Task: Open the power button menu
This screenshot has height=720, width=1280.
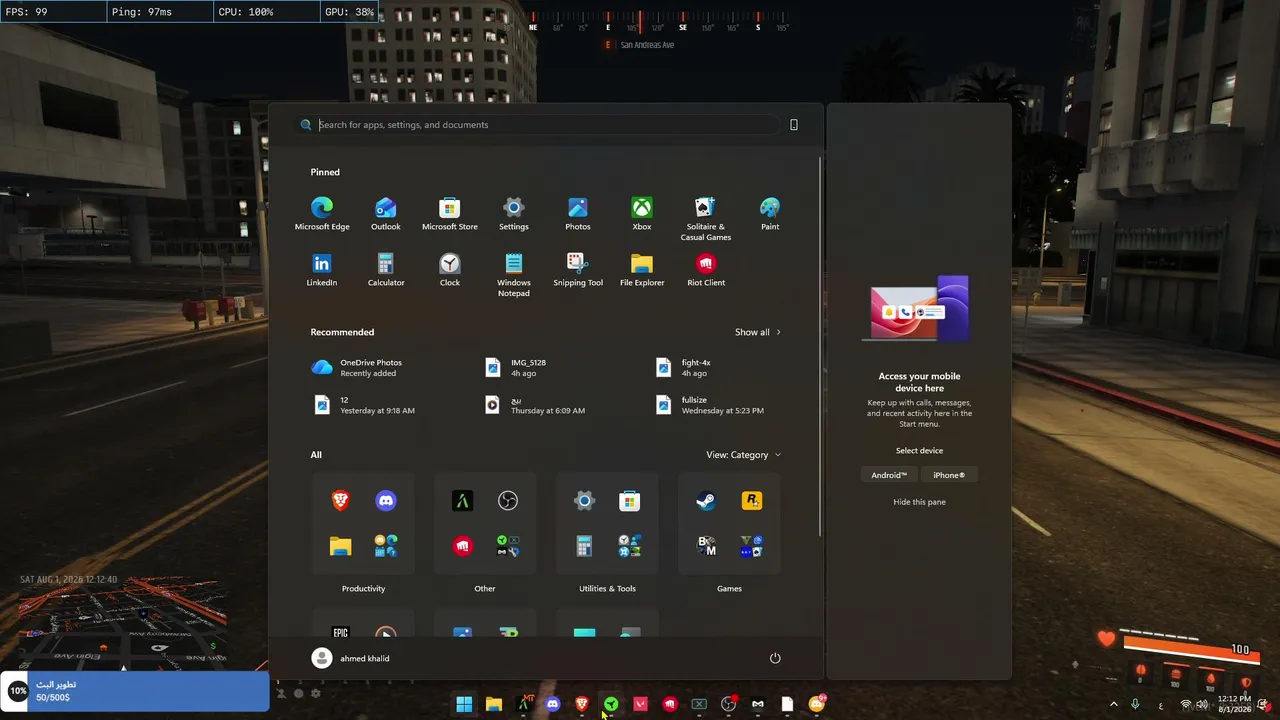Action: 775,658
